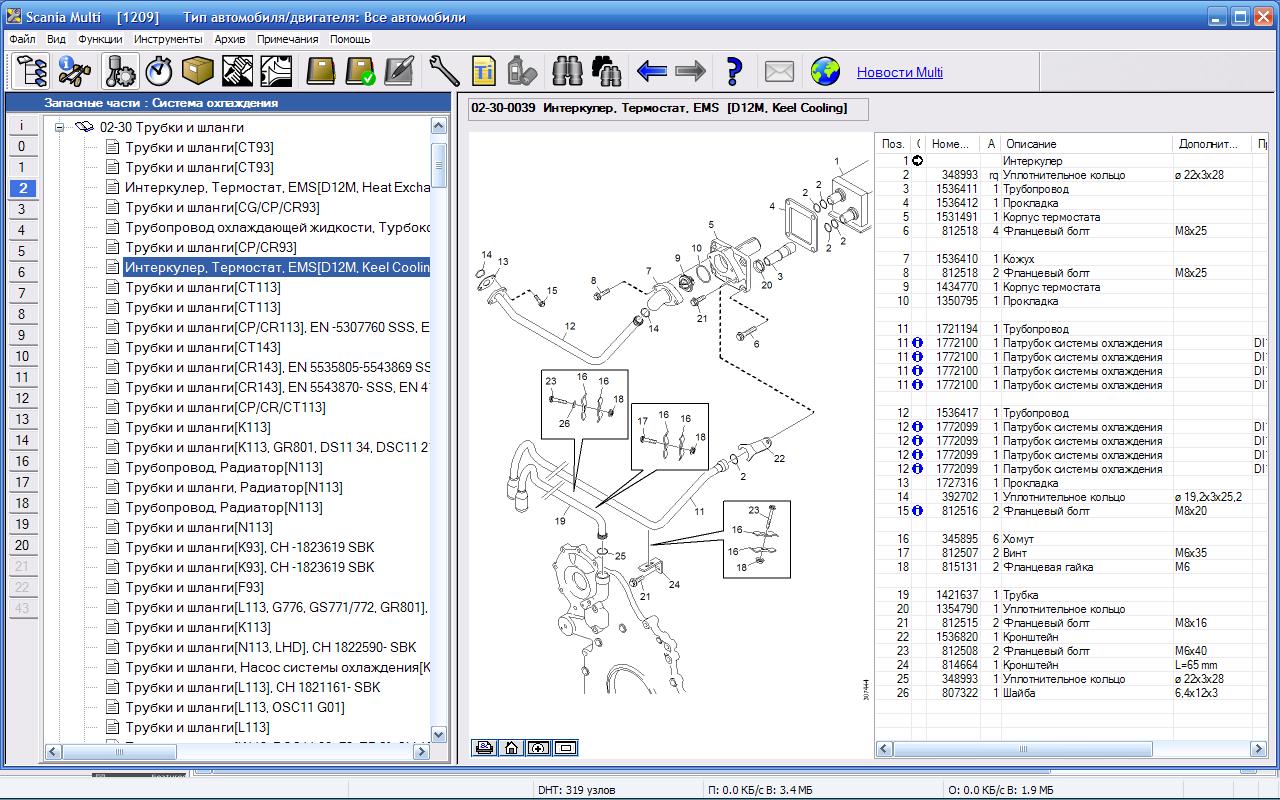Open the Архив menu
The width and height of the screenshot is (1280, 800).
(230, 39)
